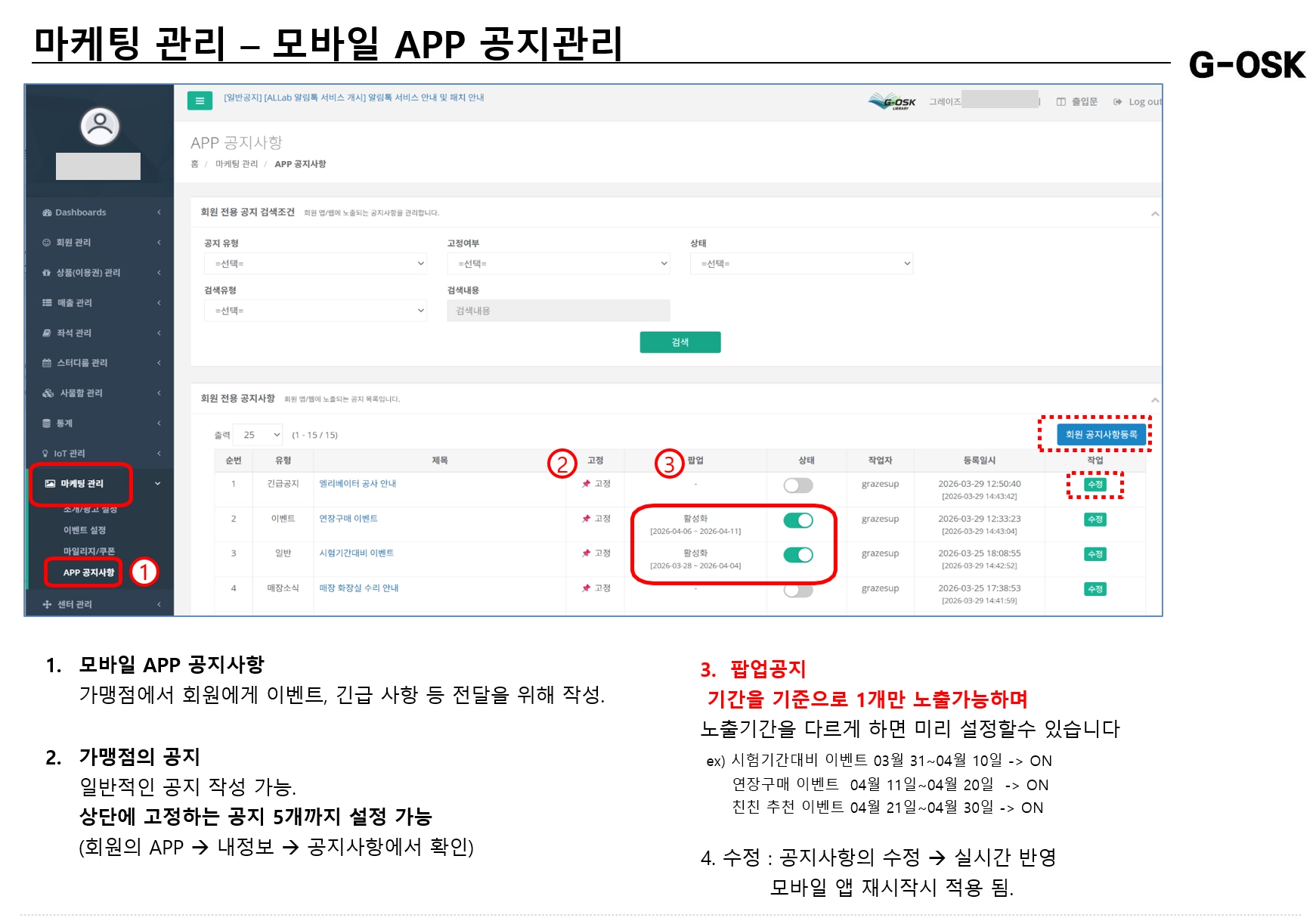Open the 연장구매 이벤트 notice link

348,519
